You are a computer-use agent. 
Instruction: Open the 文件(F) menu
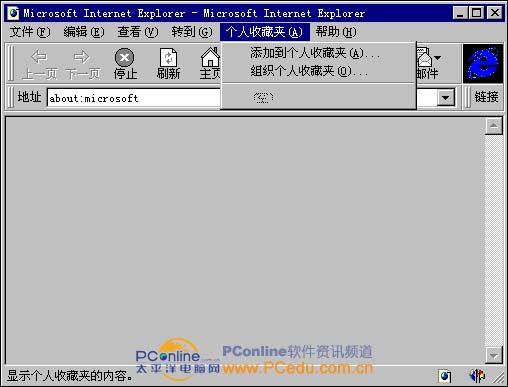point(30,32)
